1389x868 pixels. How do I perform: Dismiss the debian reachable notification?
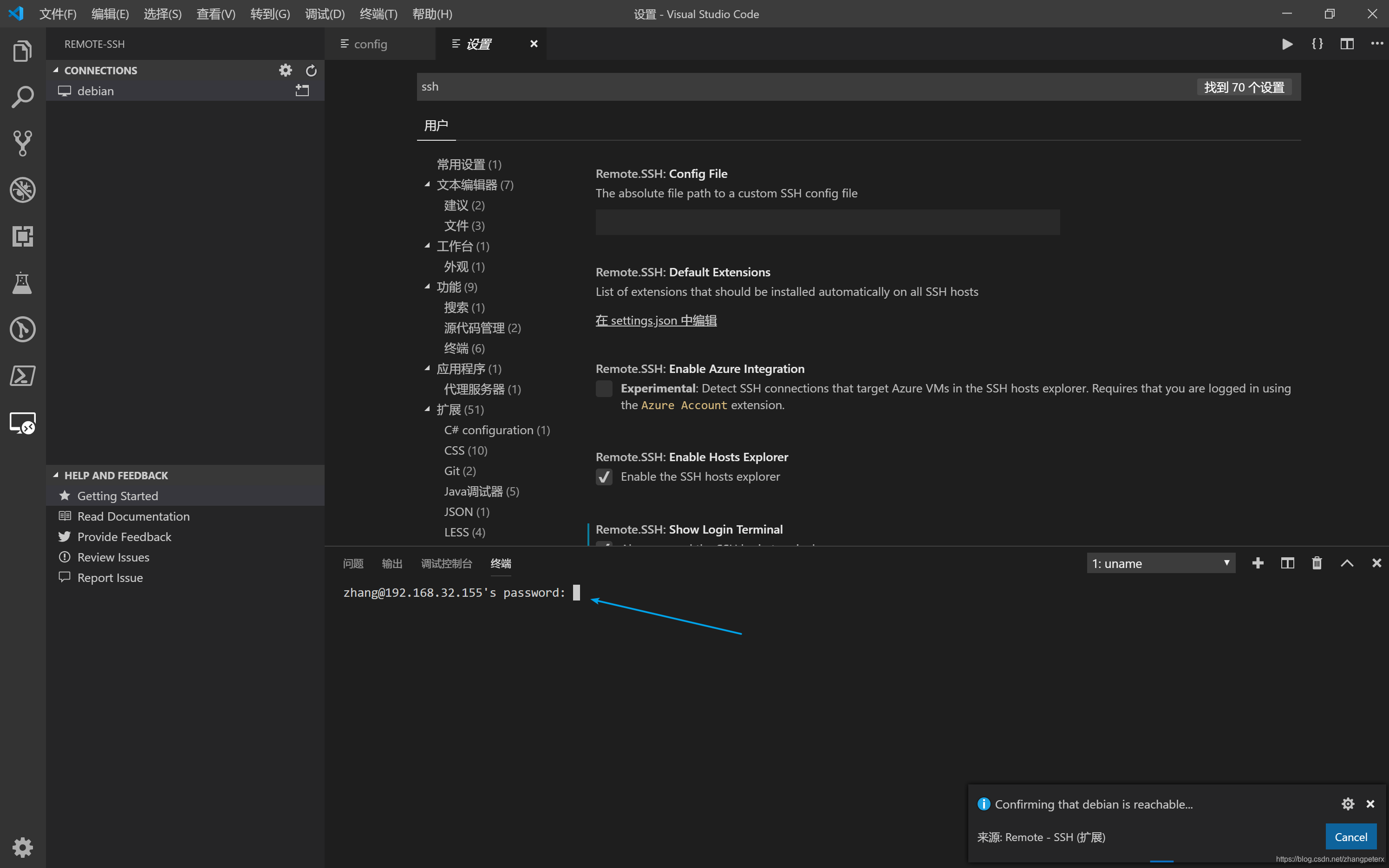[1370, 804]
